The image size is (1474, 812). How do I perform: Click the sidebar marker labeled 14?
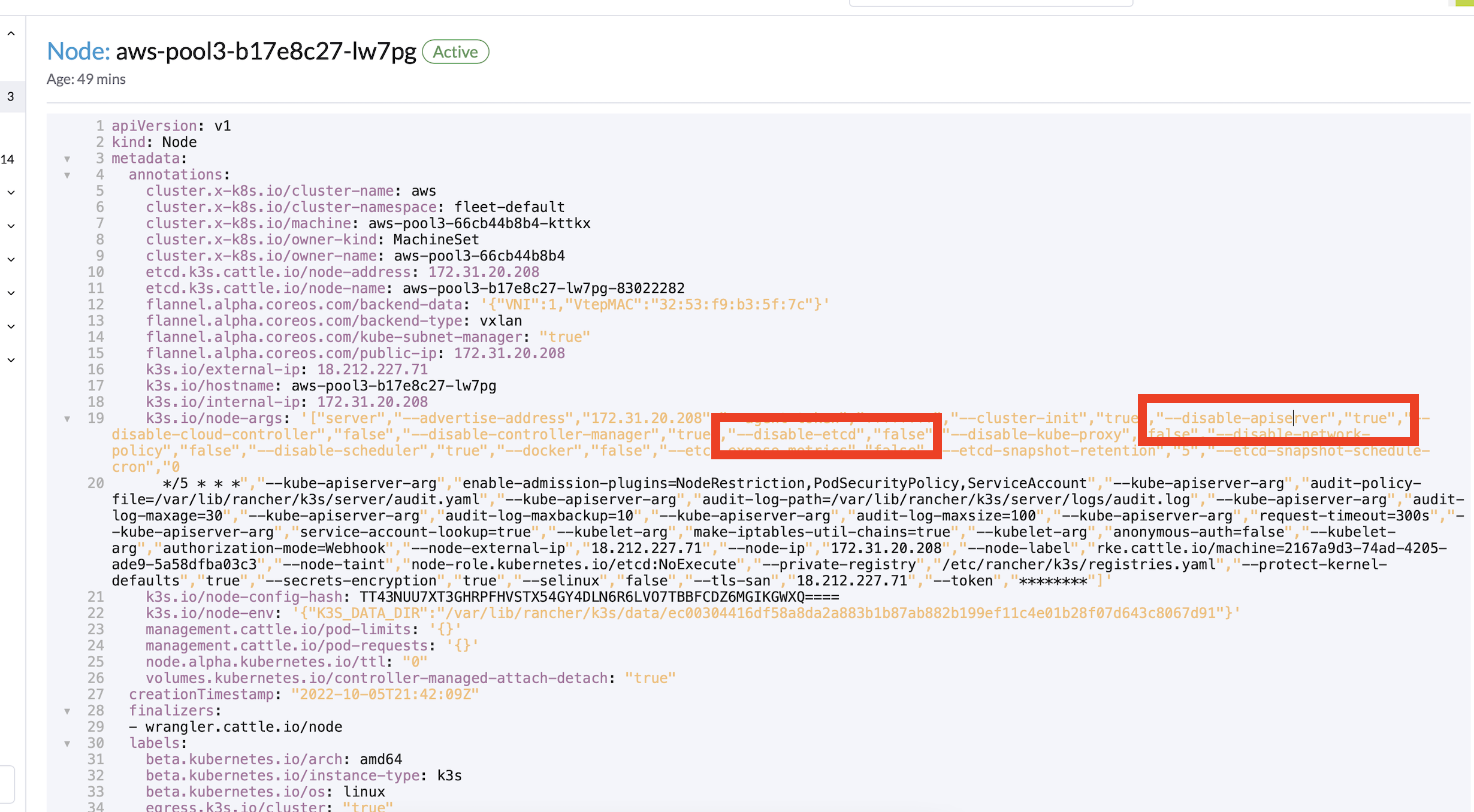pos(7,160)
